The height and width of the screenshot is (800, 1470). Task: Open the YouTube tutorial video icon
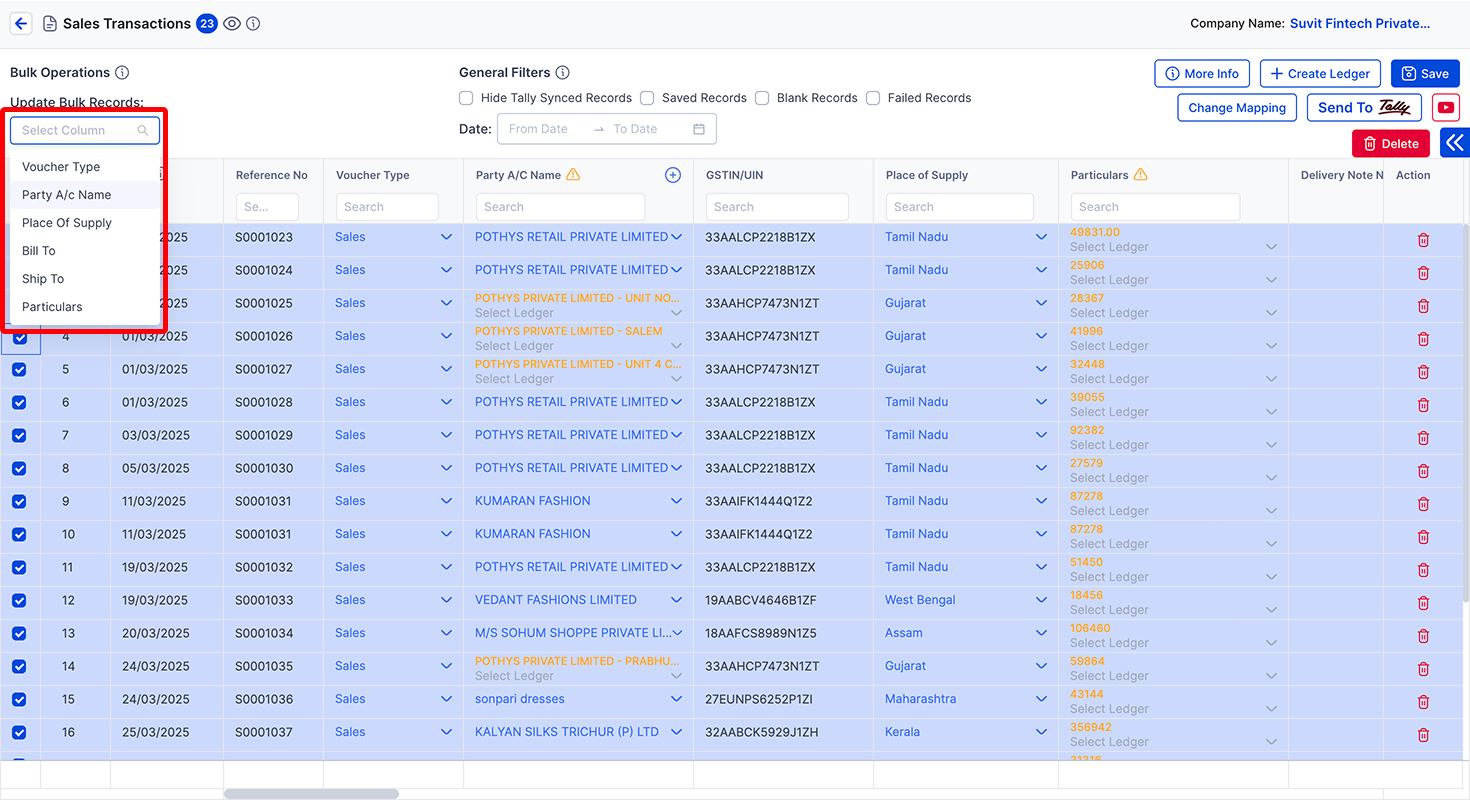point(1445,108)
